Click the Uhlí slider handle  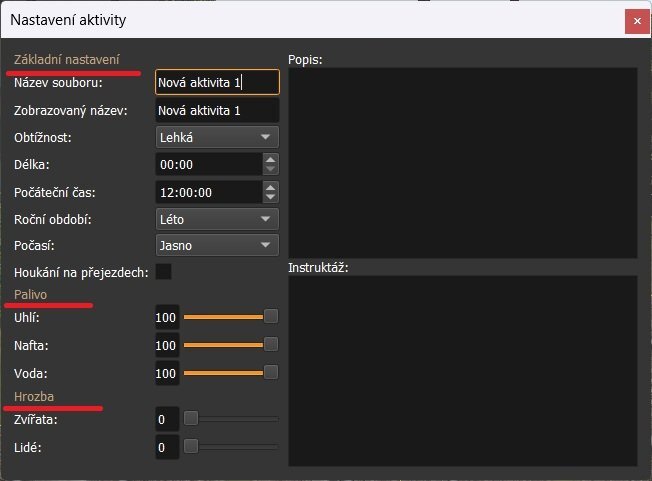coord(270,317)
